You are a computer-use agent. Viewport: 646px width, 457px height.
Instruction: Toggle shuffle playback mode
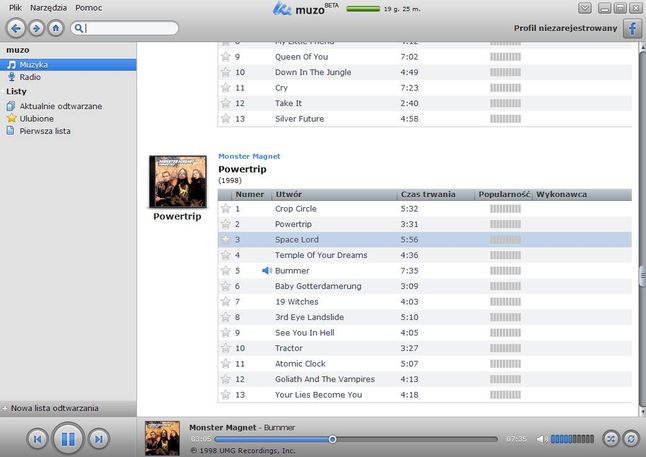(x=611, y=439)
